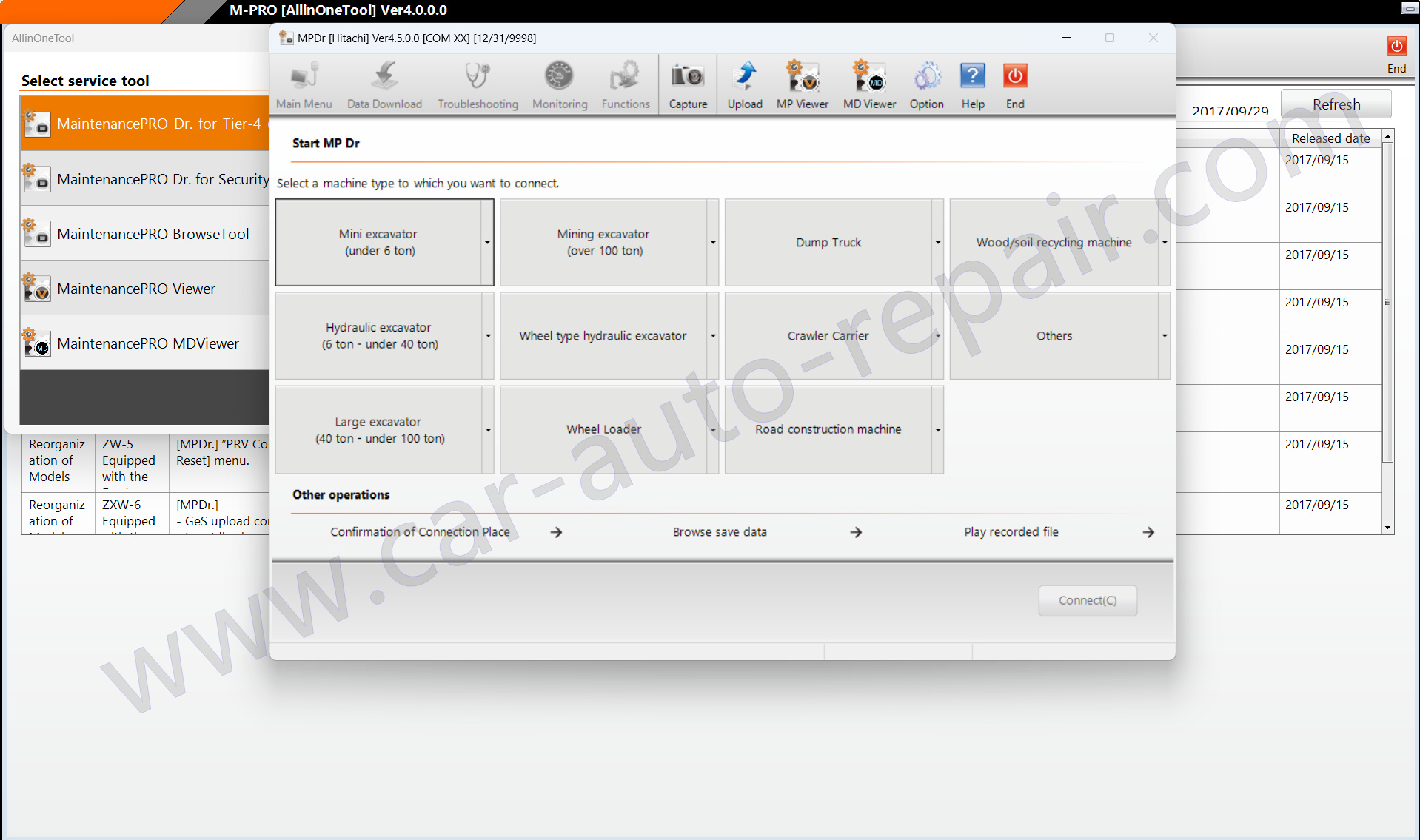Viewport: 1420px width, 840px height.
Task: Choose Large excavator (40 ton - under 100 ton)
Action: [x=378, y=430]
